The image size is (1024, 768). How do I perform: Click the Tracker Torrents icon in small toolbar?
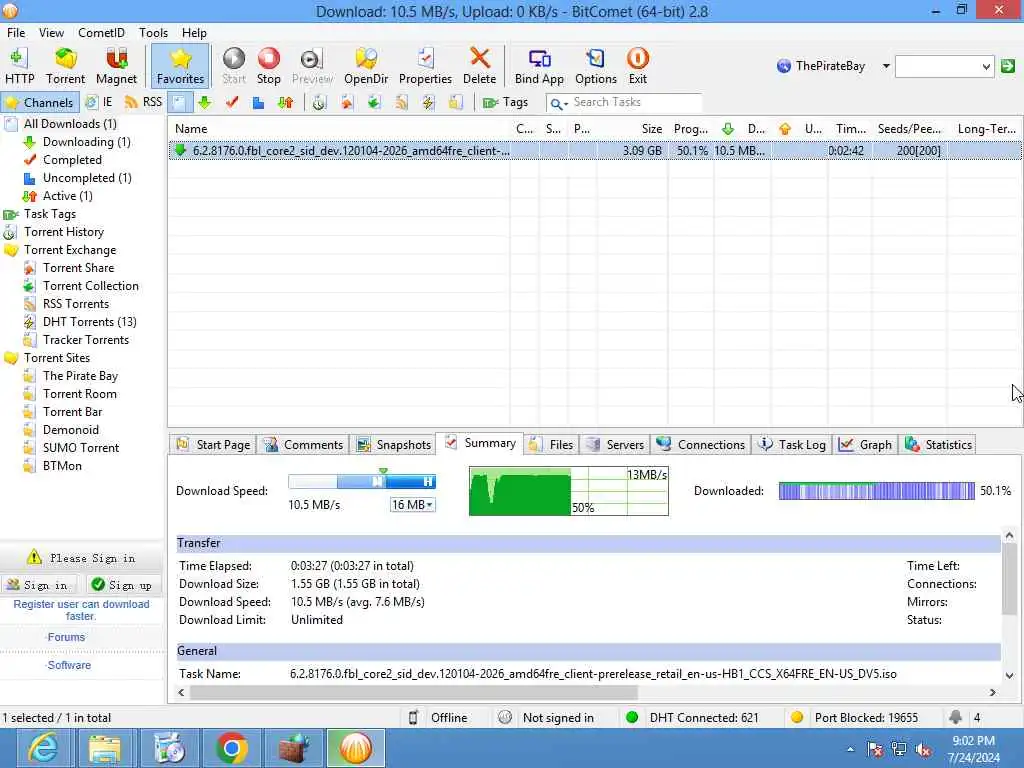(x=455, y=103)
